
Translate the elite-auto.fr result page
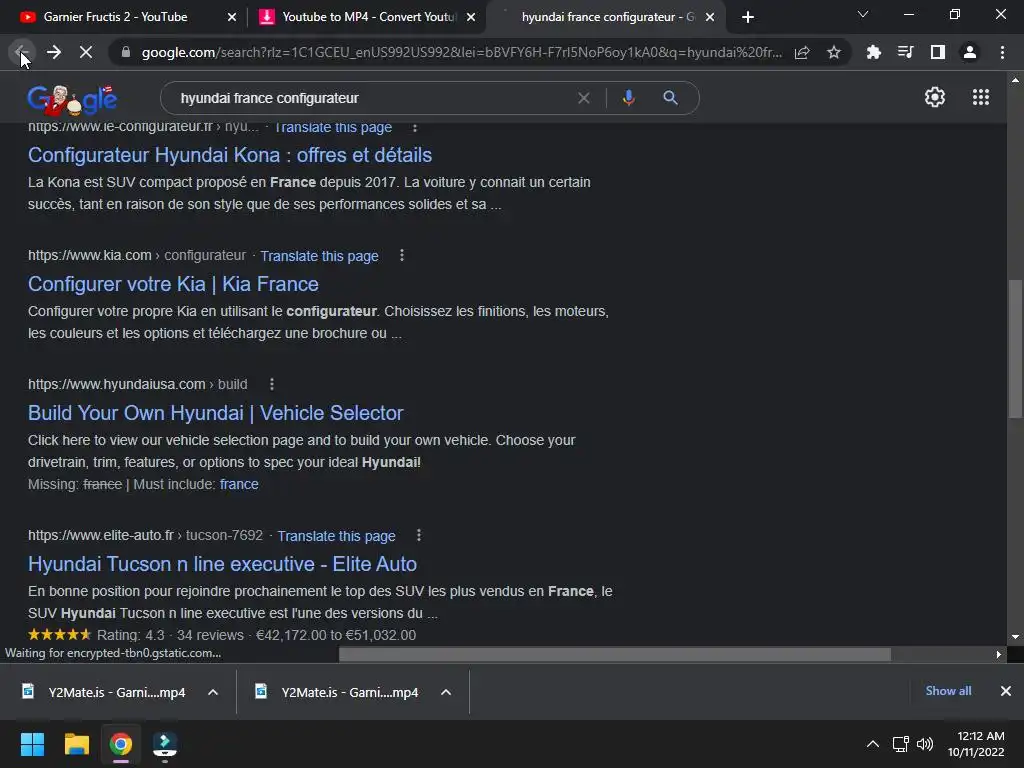[x=336, y=536]
